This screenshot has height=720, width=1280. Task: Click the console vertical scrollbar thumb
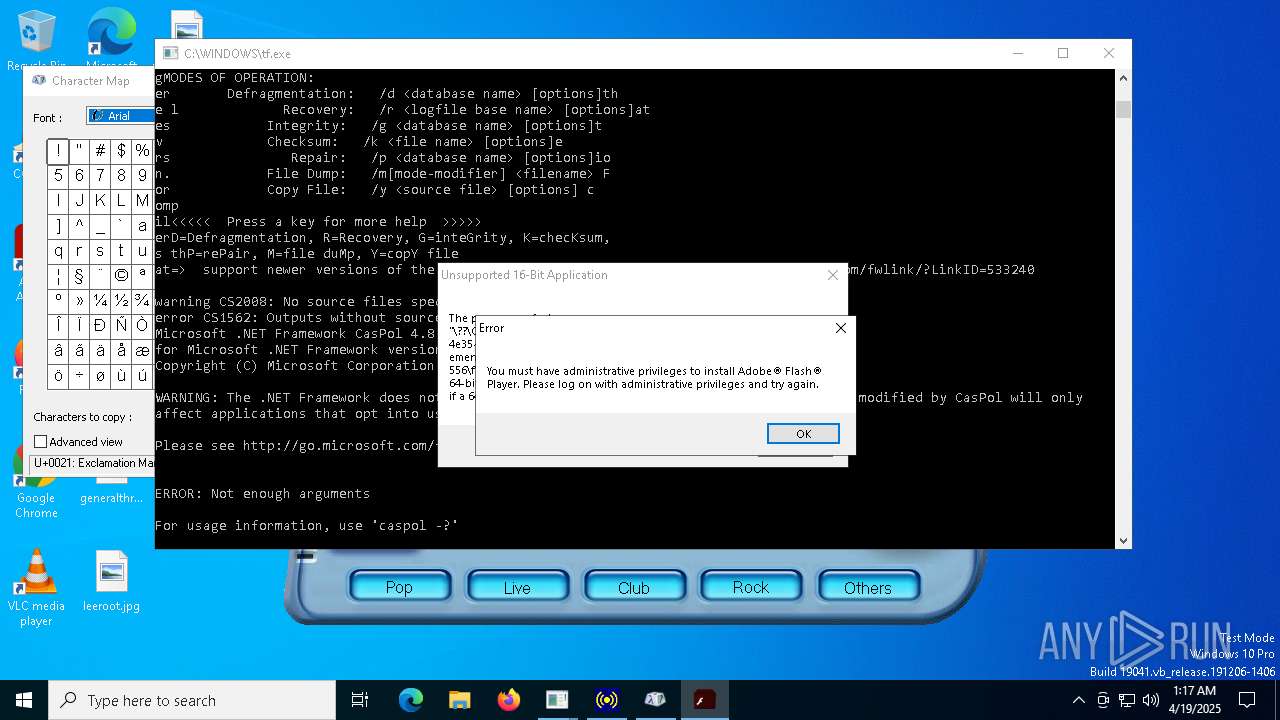pos(1123,110)
